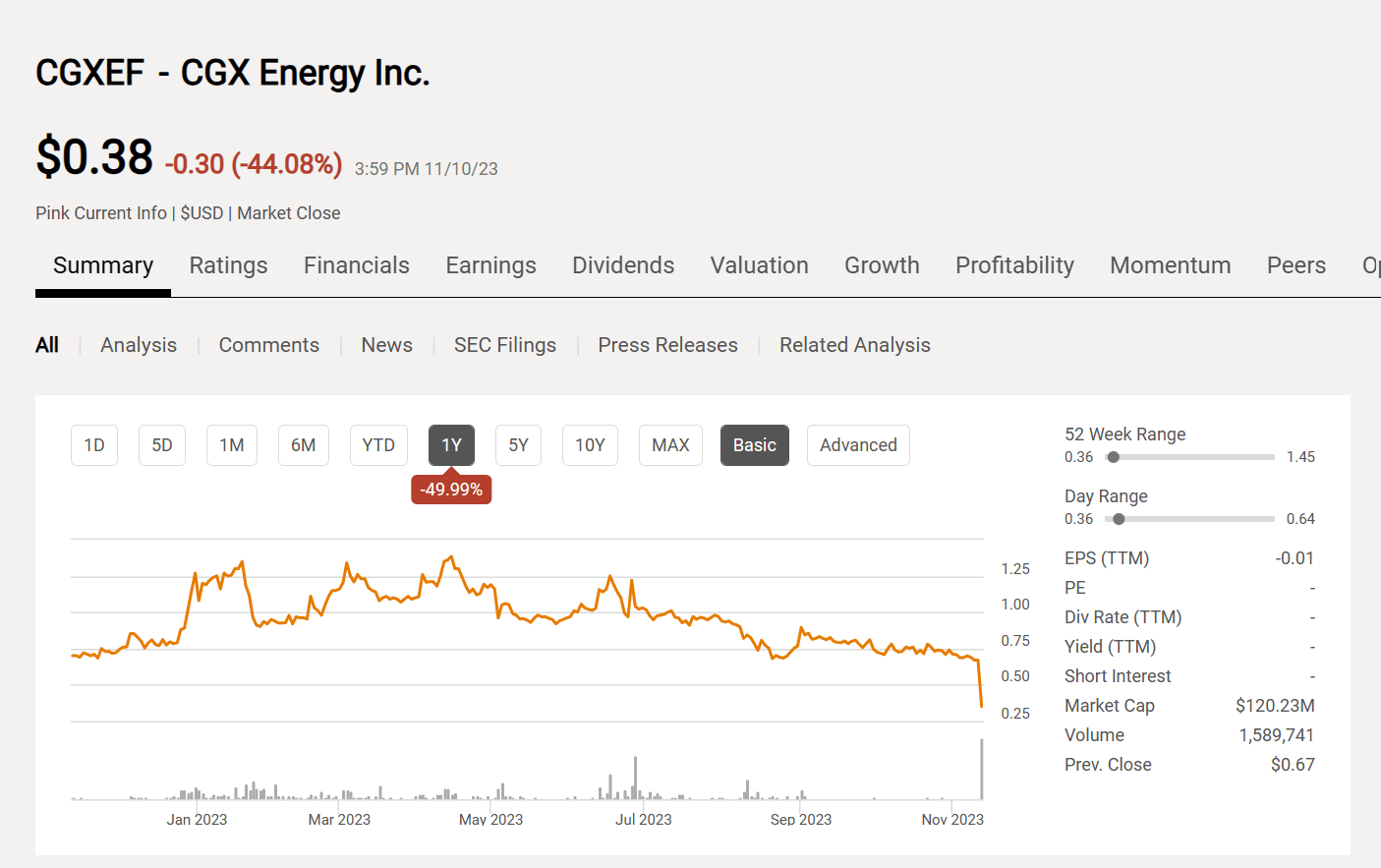Show the 6M chart range
This screenshot has width=1381, height=868.
[303, 444]
